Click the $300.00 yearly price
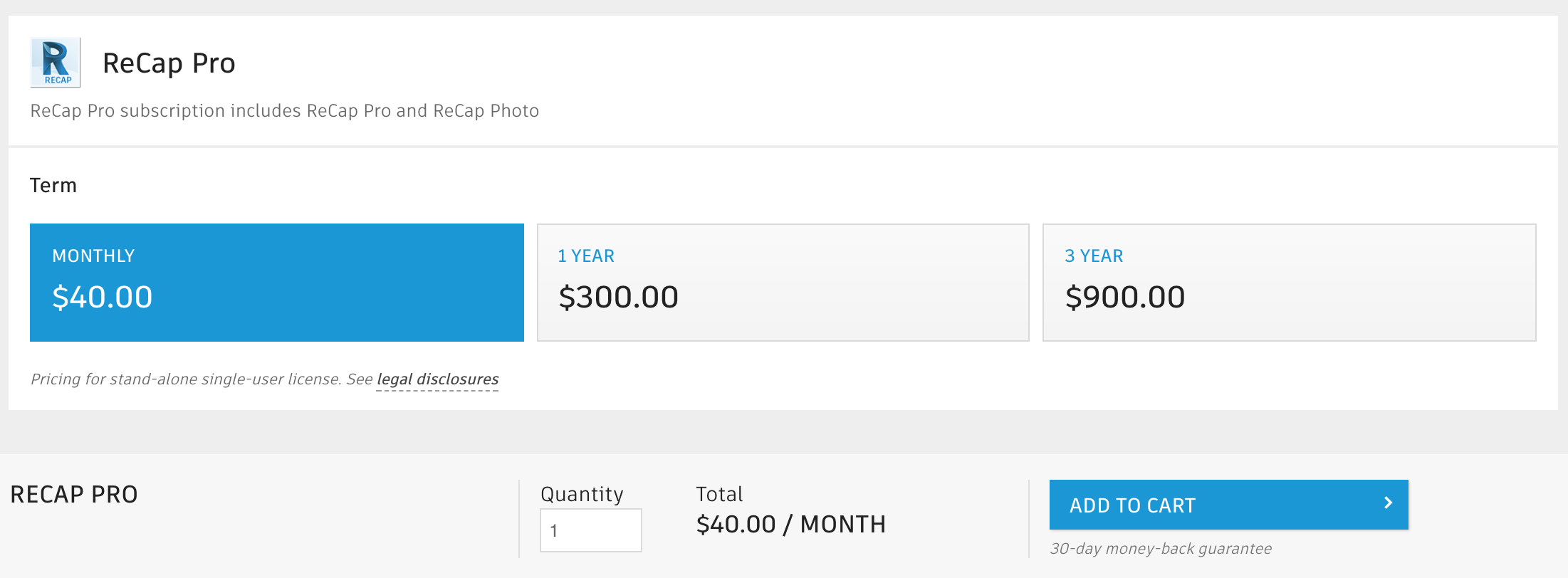The image size is (1568, 578). (x=618, y=297)
